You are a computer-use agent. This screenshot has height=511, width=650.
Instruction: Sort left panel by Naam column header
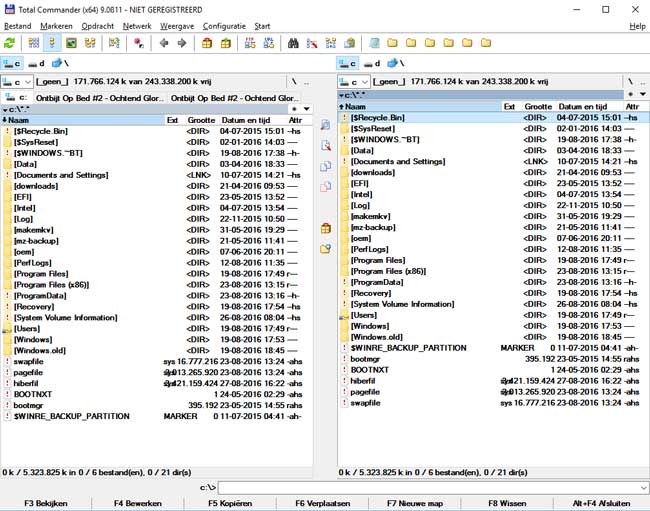[x=83, y=120]
